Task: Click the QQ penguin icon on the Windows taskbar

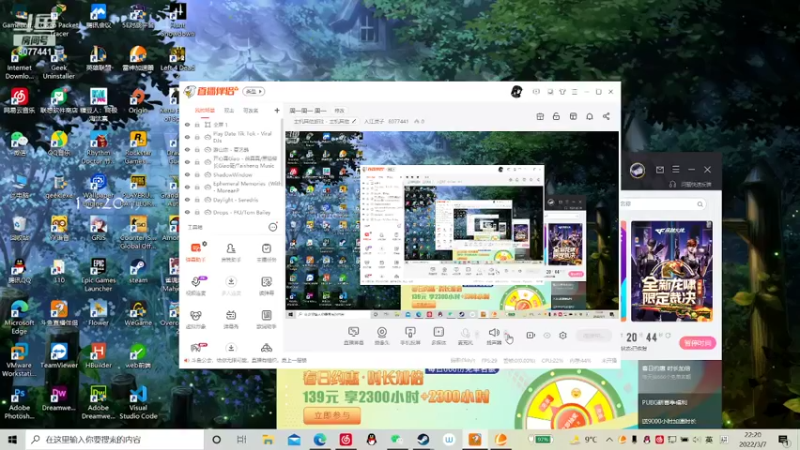Action: 371,439
